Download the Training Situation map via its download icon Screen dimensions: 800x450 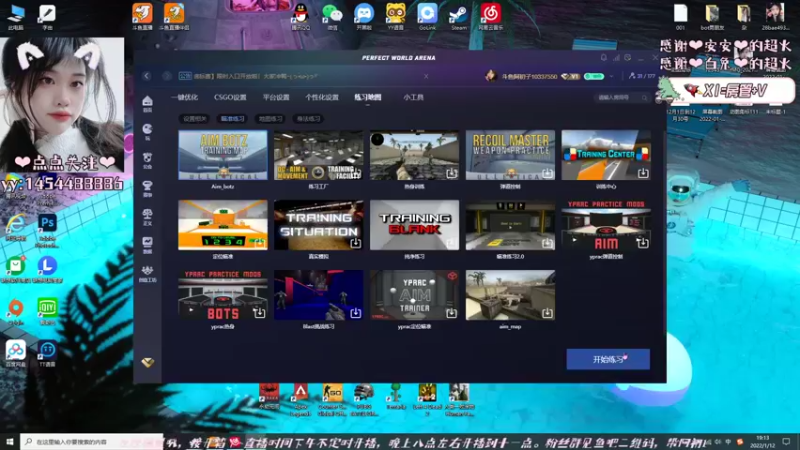coord(355,243)
